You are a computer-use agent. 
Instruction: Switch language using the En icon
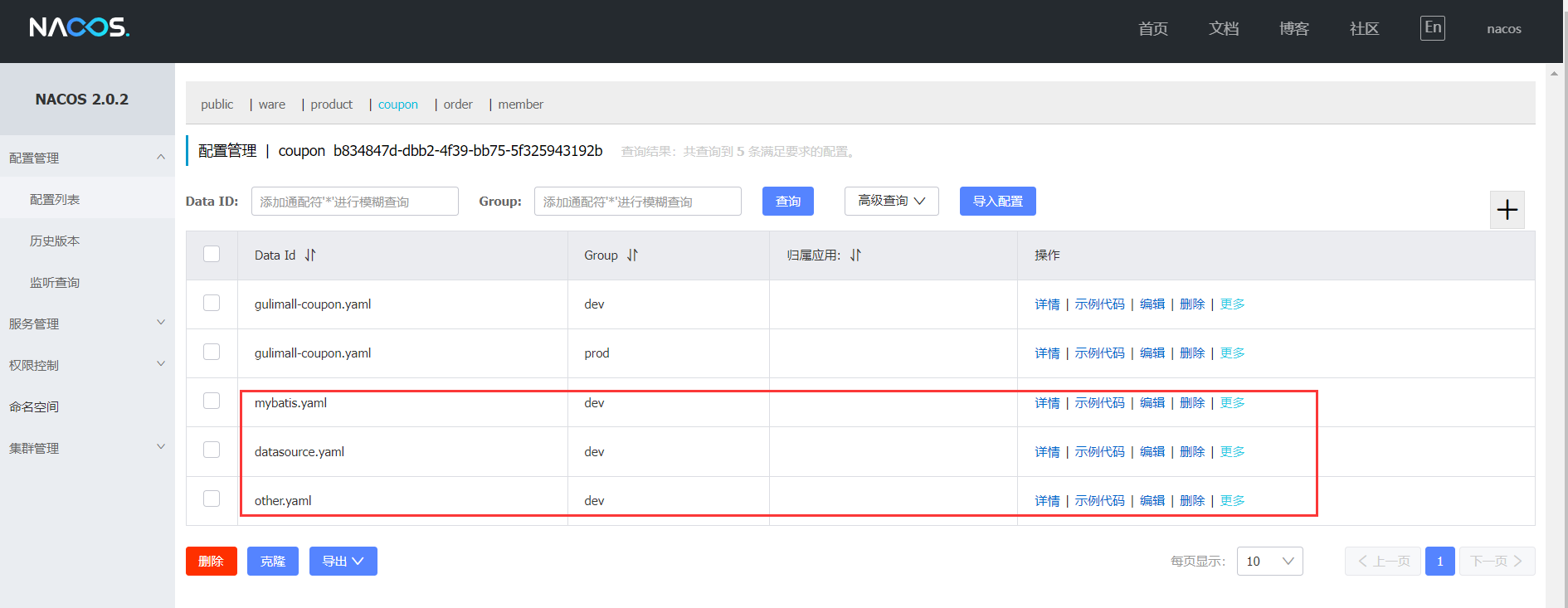click(x=1432, y=27)
